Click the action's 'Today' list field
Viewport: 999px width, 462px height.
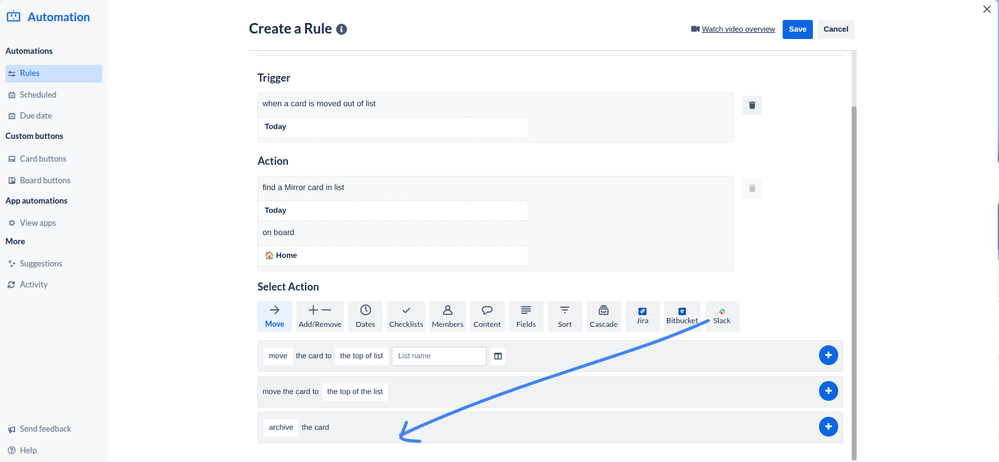click(393, 210)
